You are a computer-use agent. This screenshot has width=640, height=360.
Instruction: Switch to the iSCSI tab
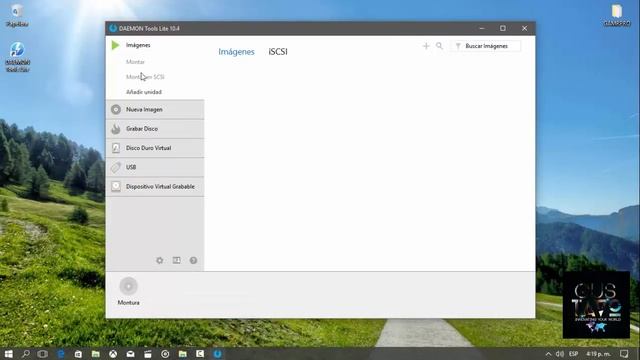[278, 51]
